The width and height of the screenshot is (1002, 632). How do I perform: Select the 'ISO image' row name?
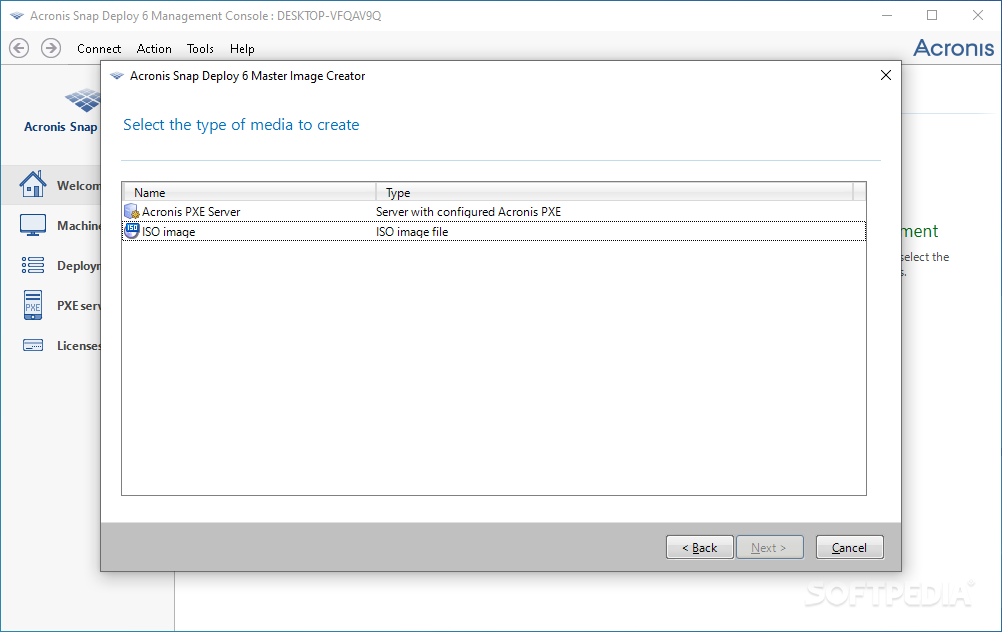pos(169,231)
